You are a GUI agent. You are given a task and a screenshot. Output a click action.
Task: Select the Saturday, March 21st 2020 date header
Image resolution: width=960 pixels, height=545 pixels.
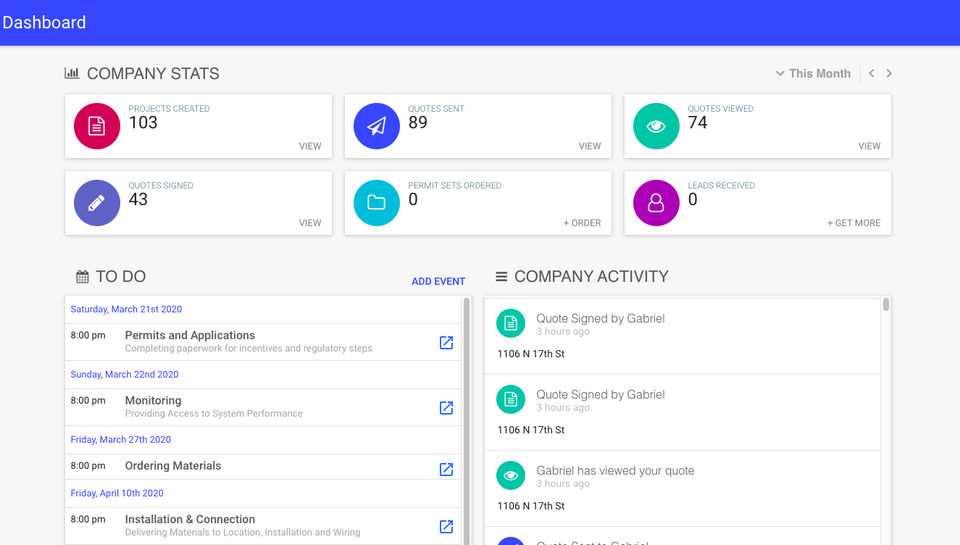[x=126, y=309]
